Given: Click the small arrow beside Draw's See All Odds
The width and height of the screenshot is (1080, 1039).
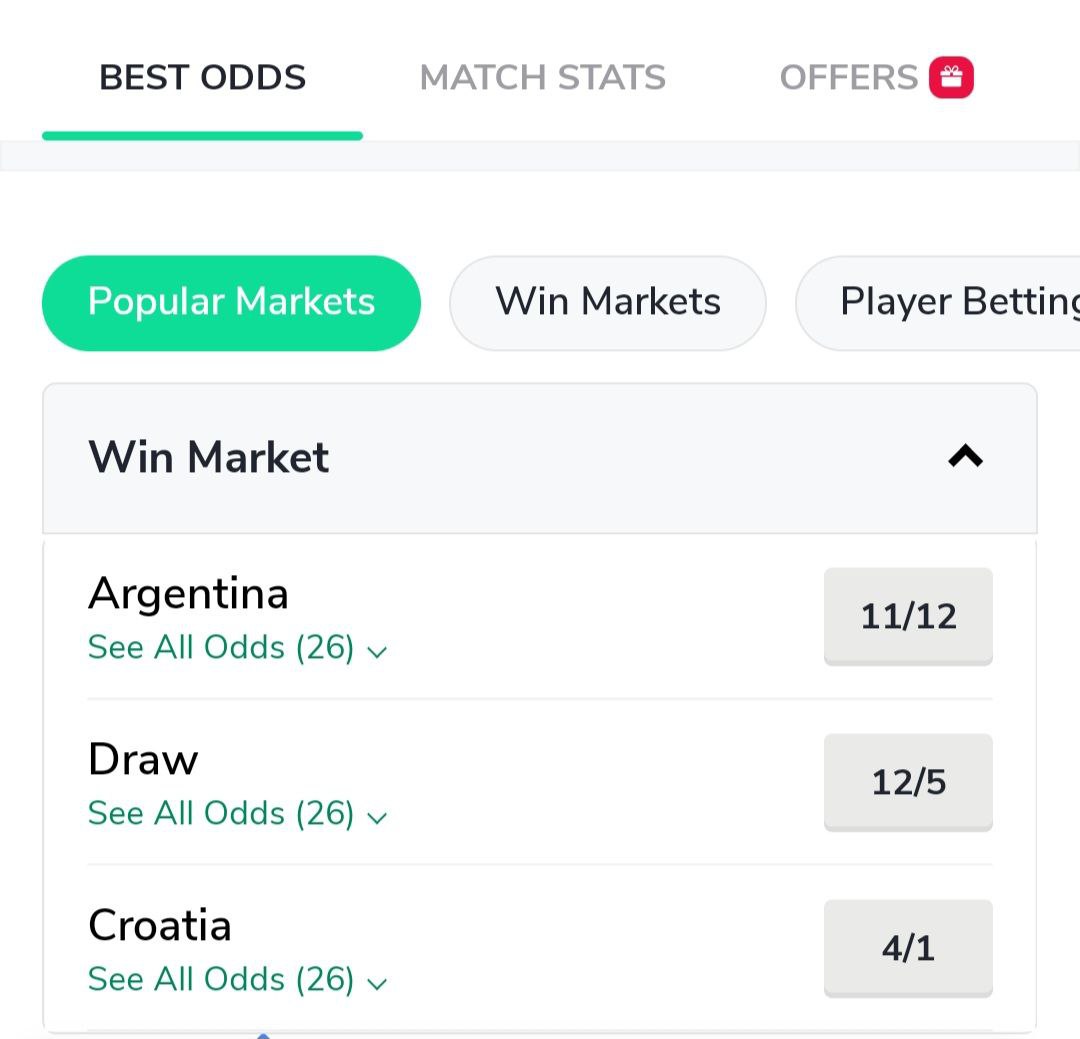Looking at the screenshot, I should 377,818.
